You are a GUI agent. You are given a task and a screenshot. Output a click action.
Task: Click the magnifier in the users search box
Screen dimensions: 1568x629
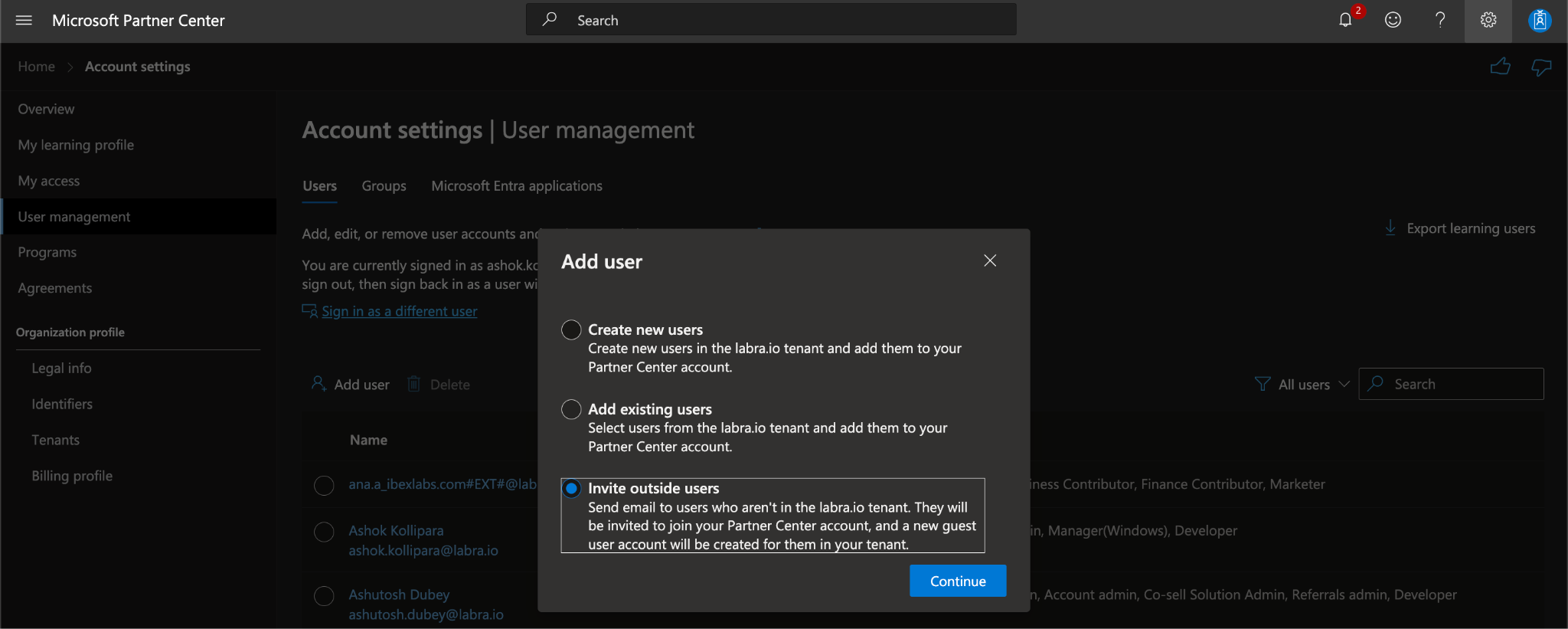[x=1376, y=383]
